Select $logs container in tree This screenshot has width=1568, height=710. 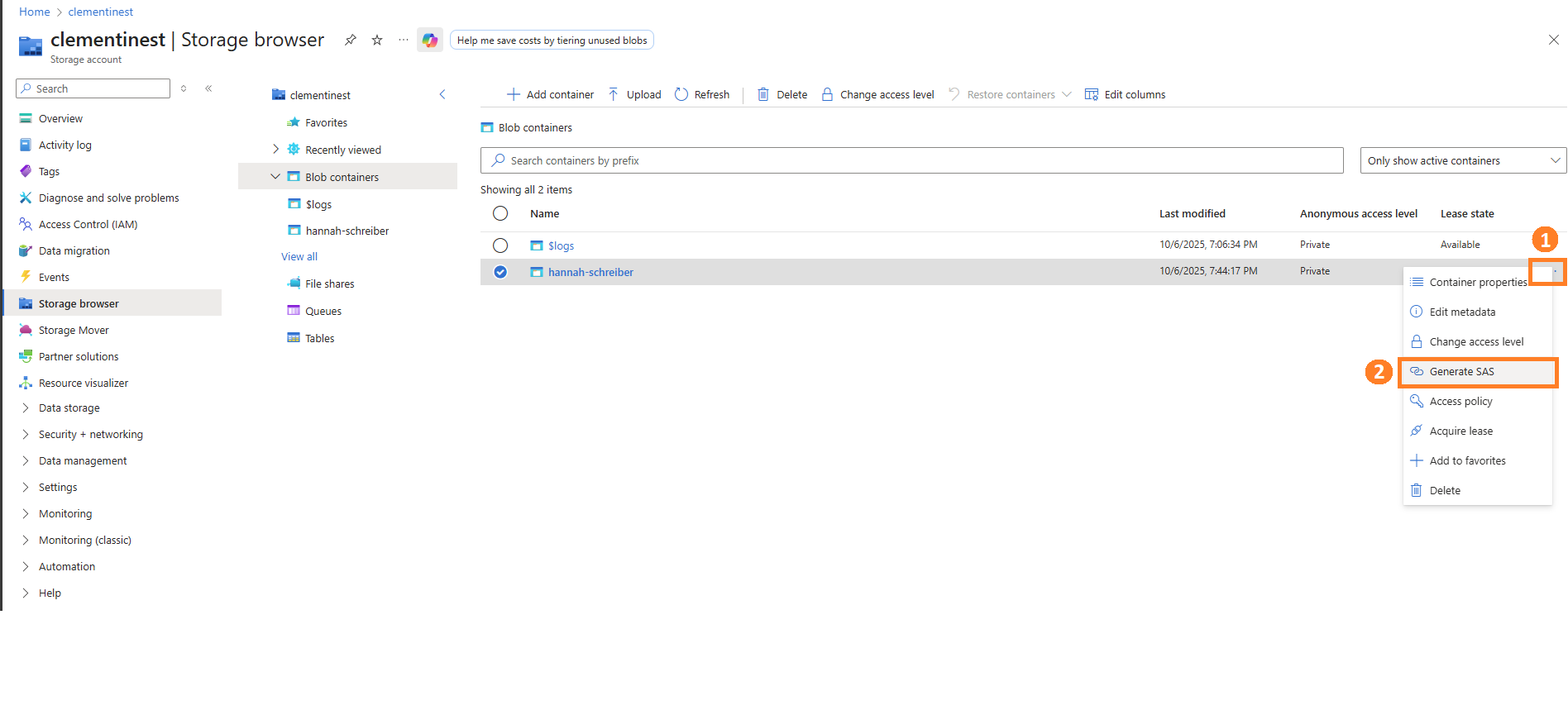coord(318,204)
